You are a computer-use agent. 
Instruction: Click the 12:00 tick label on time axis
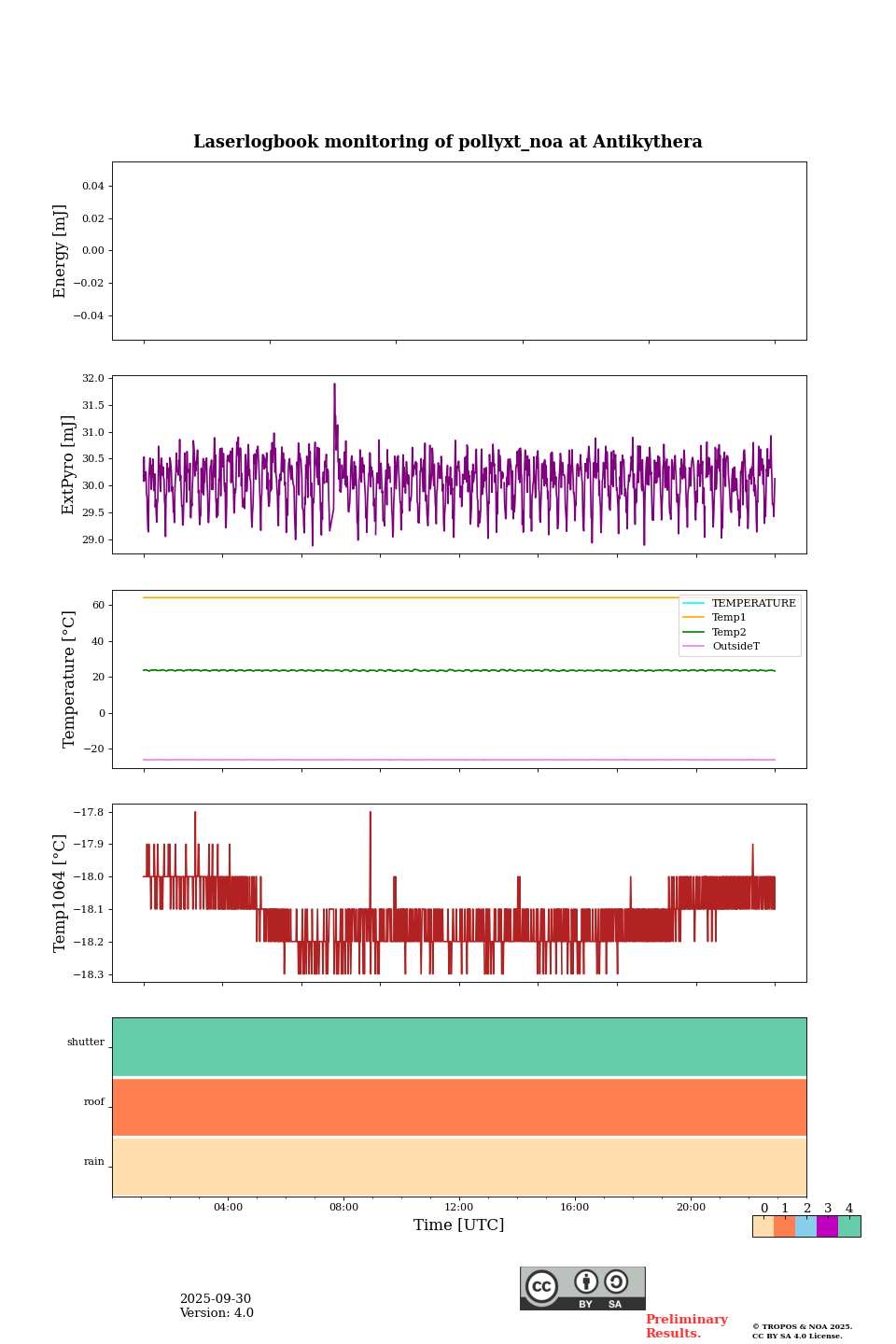[459, 1207]
